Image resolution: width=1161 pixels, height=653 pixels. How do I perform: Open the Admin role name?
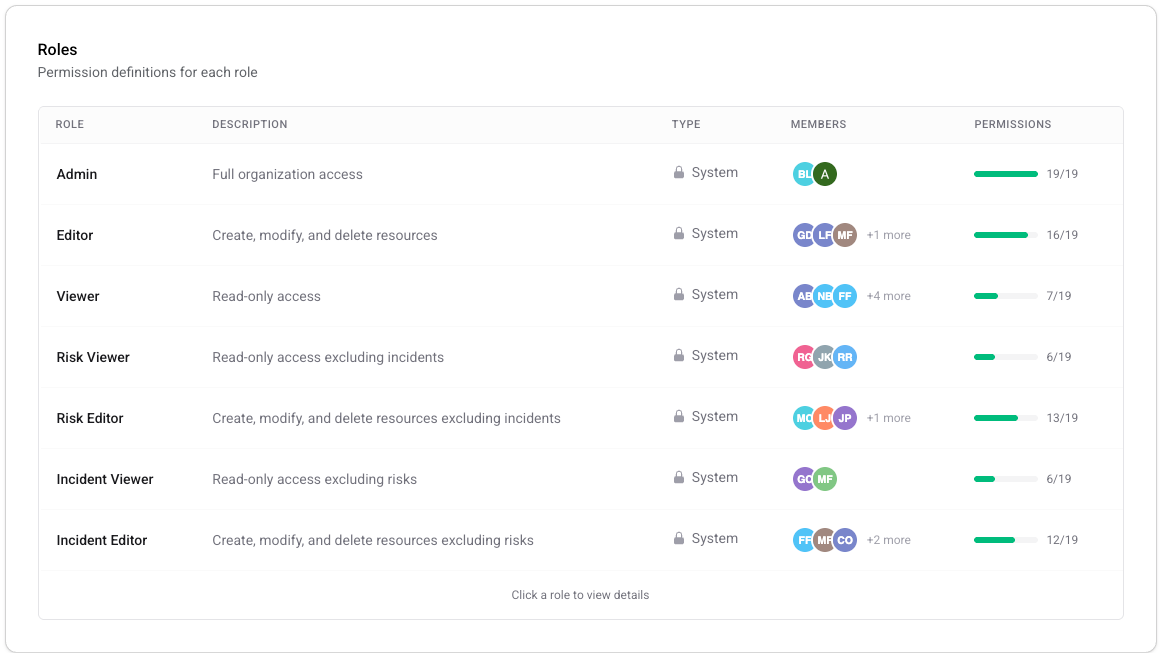77,174
